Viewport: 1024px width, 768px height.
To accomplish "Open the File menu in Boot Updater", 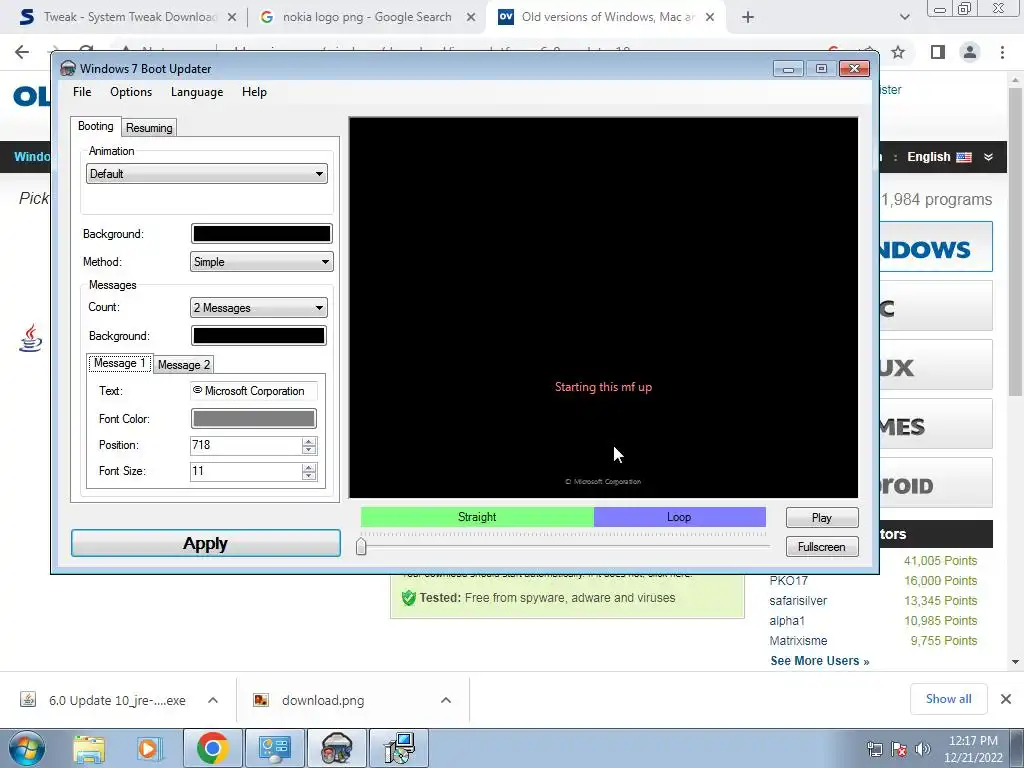I will pos(82,92).
